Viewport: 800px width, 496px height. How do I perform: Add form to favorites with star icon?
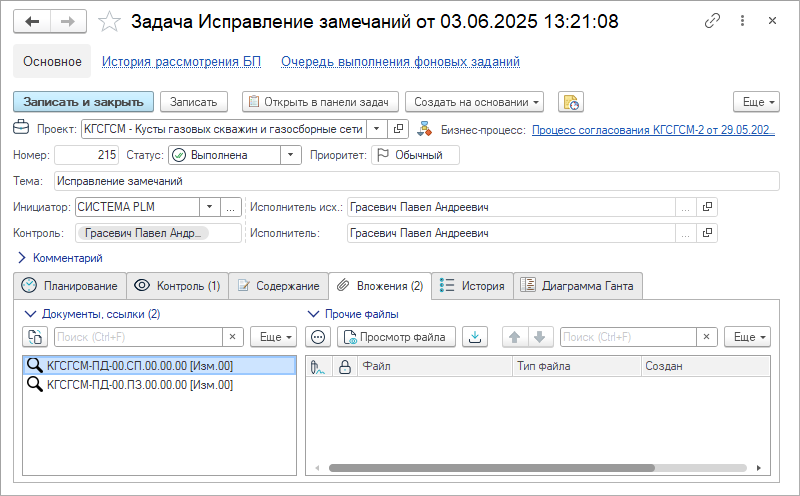112,21
